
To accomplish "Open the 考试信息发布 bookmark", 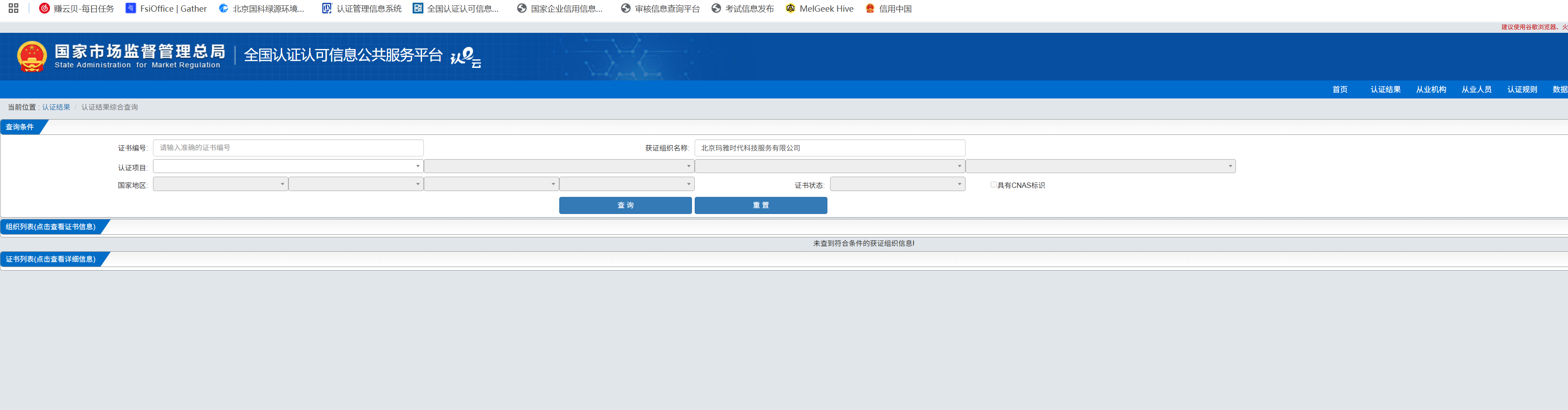I will click(743, 9).
